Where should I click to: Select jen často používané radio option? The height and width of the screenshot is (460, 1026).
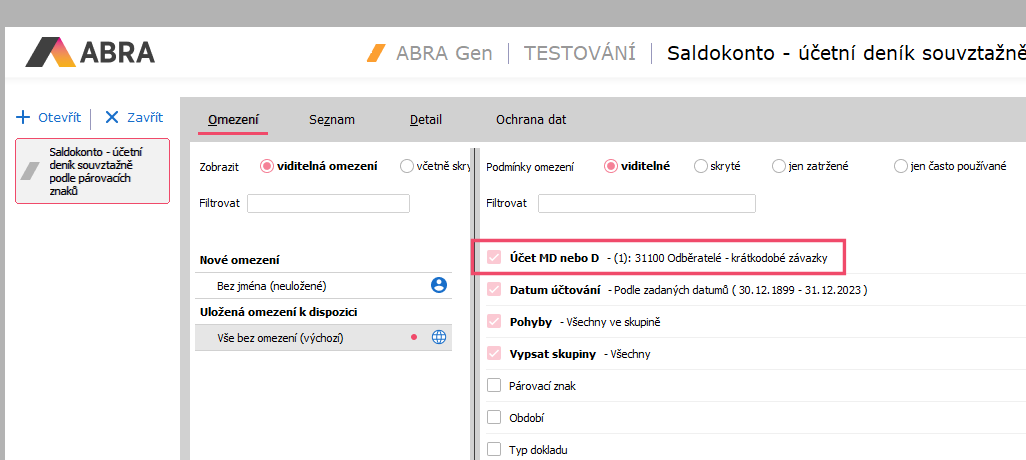901,166
